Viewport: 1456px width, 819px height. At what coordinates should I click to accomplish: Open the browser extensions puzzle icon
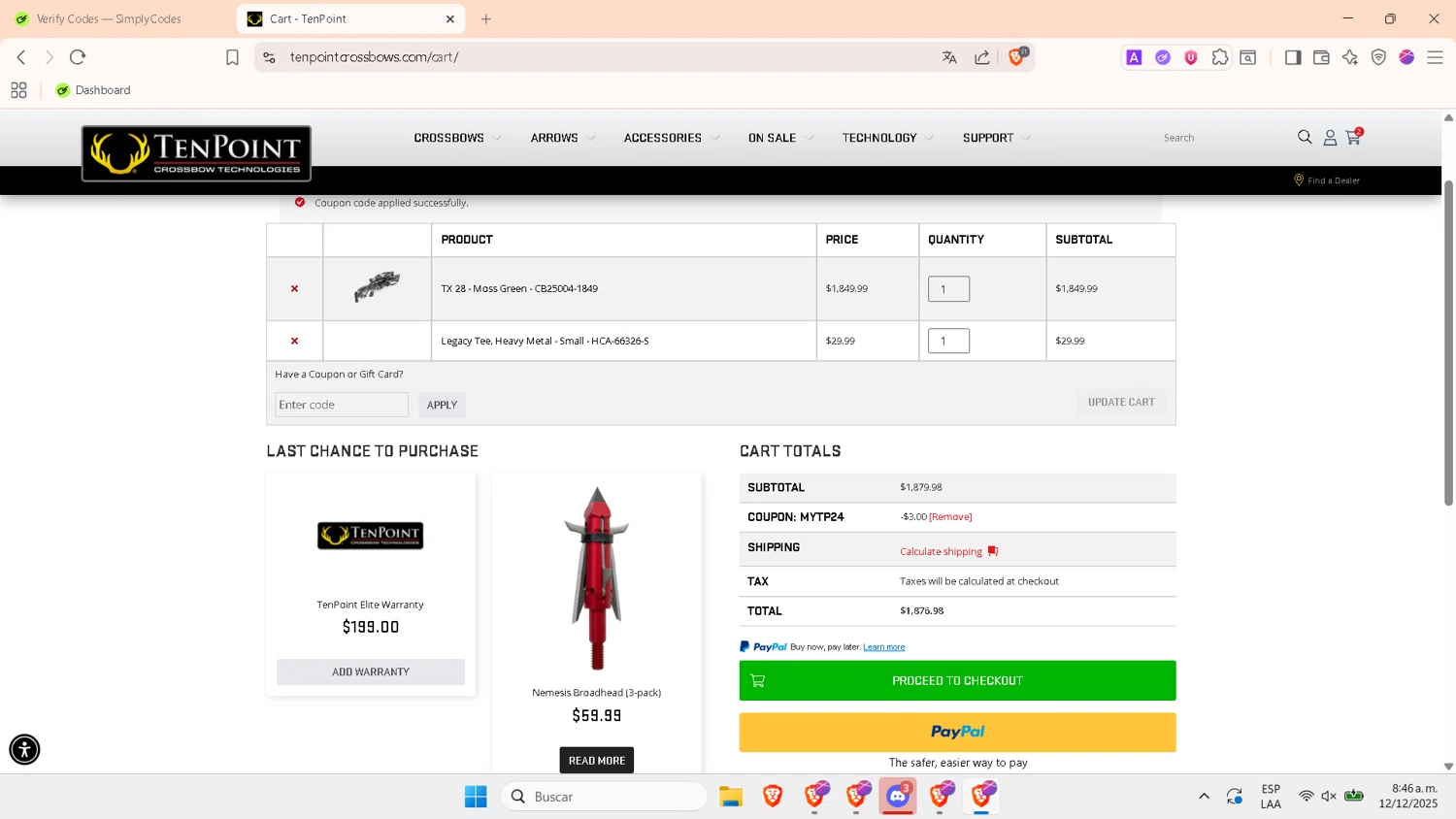click(1220, 57)
